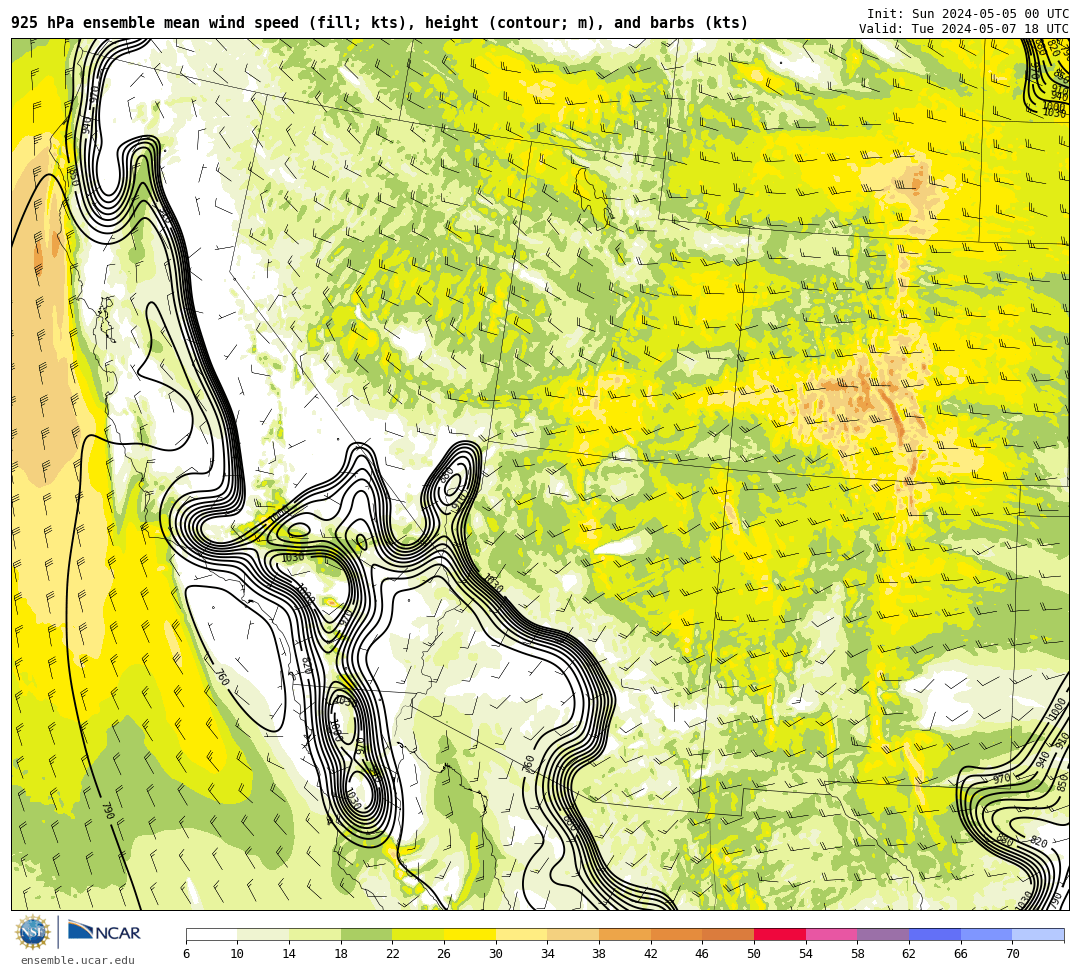Click the colorbar tick label 66
The image size is (1080, 973).
click(961, 954)
